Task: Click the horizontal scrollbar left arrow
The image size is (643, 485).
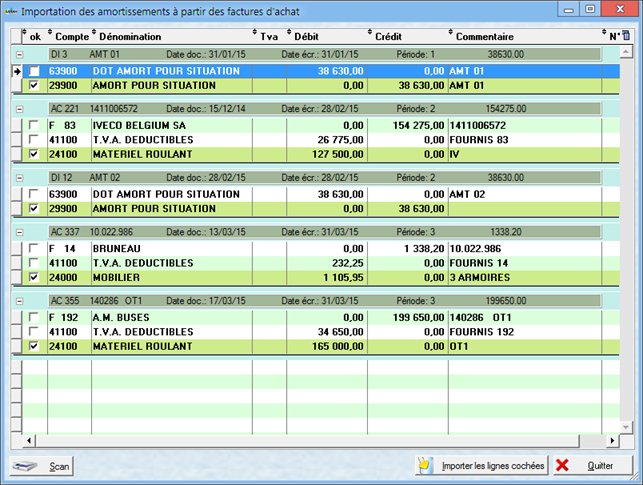Action: pyautogui.click(x=29, y=441)
